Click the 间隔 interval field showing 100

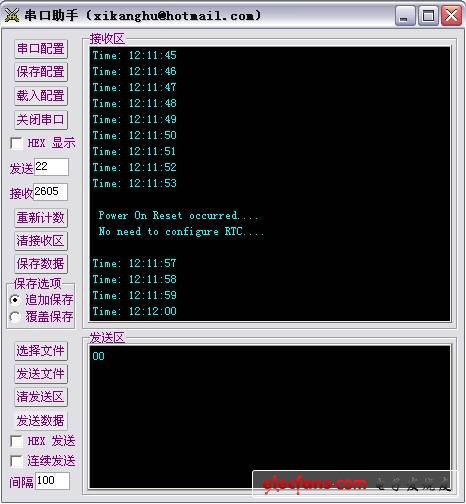(52, 481)
